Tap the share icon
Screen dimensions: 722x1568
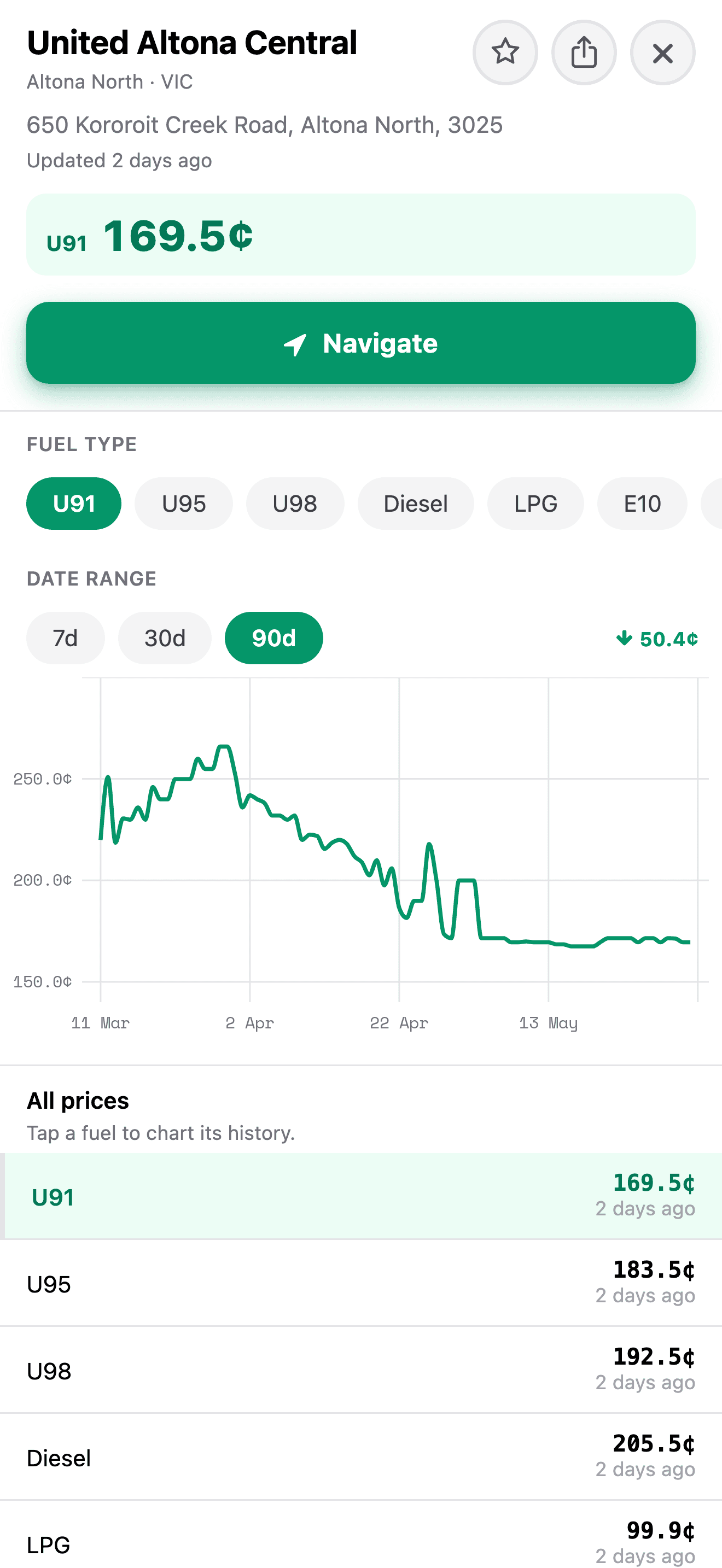point(584,52)
